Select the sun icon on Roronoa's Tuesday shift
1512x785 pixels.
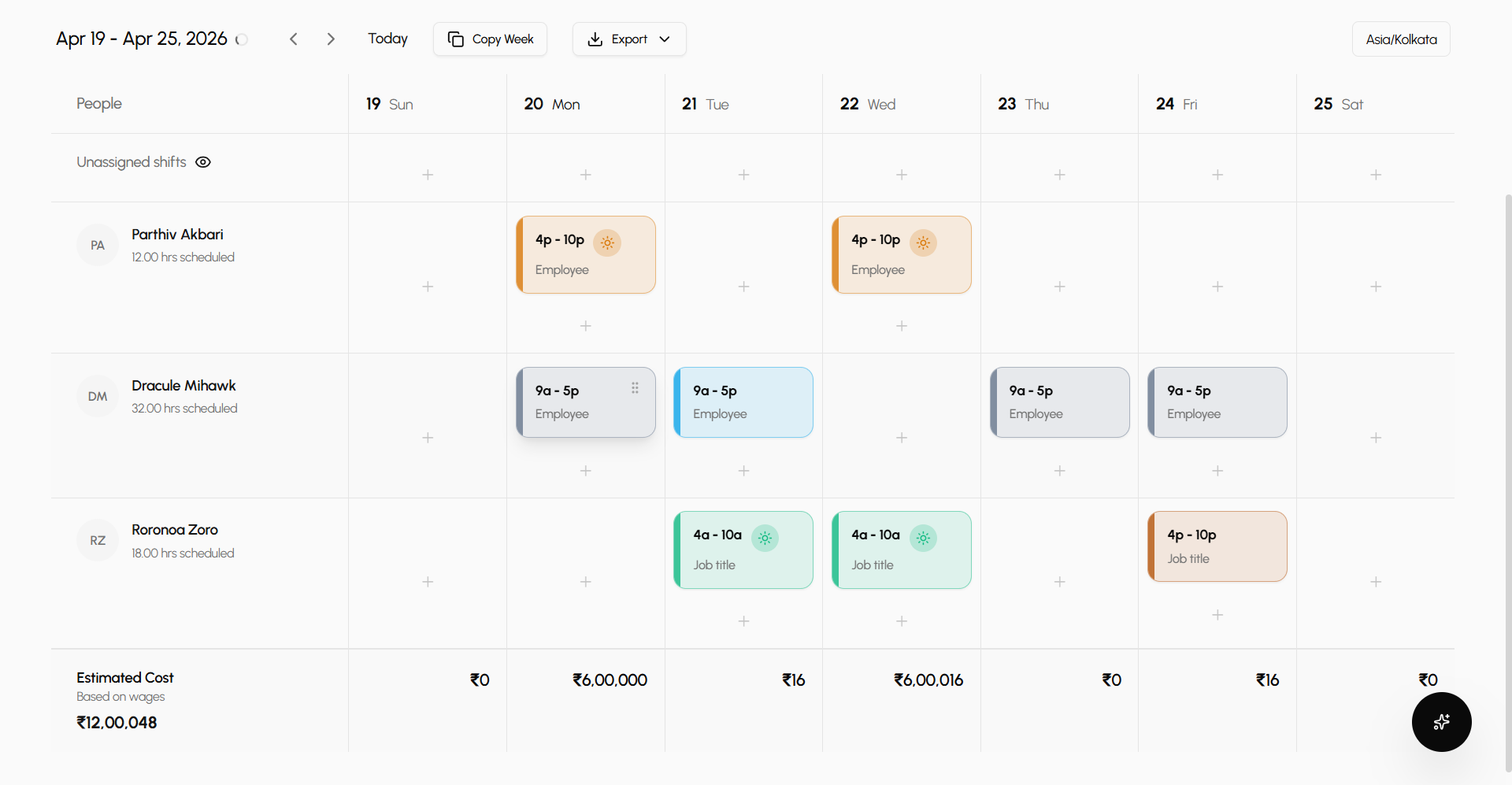765,538
